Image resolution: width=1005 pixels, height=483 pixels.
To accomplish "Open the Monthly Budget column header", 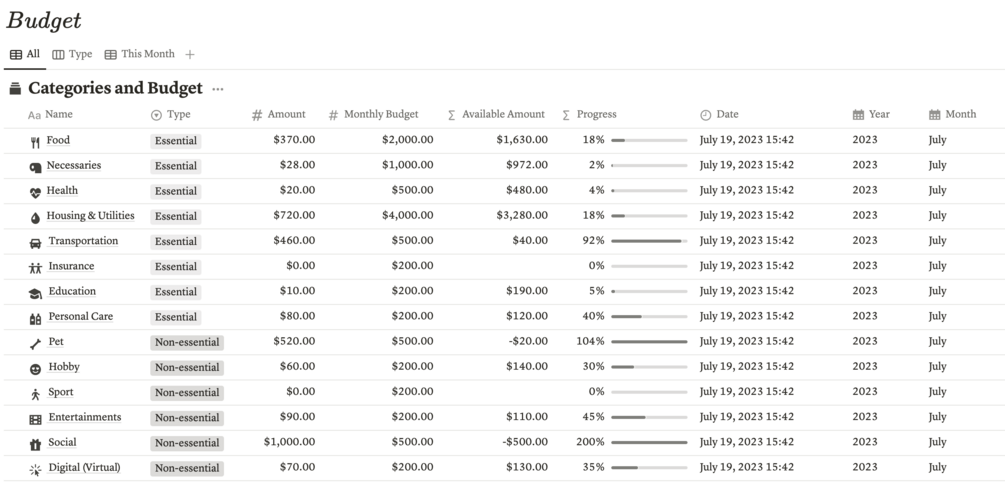I will point(380,115).
